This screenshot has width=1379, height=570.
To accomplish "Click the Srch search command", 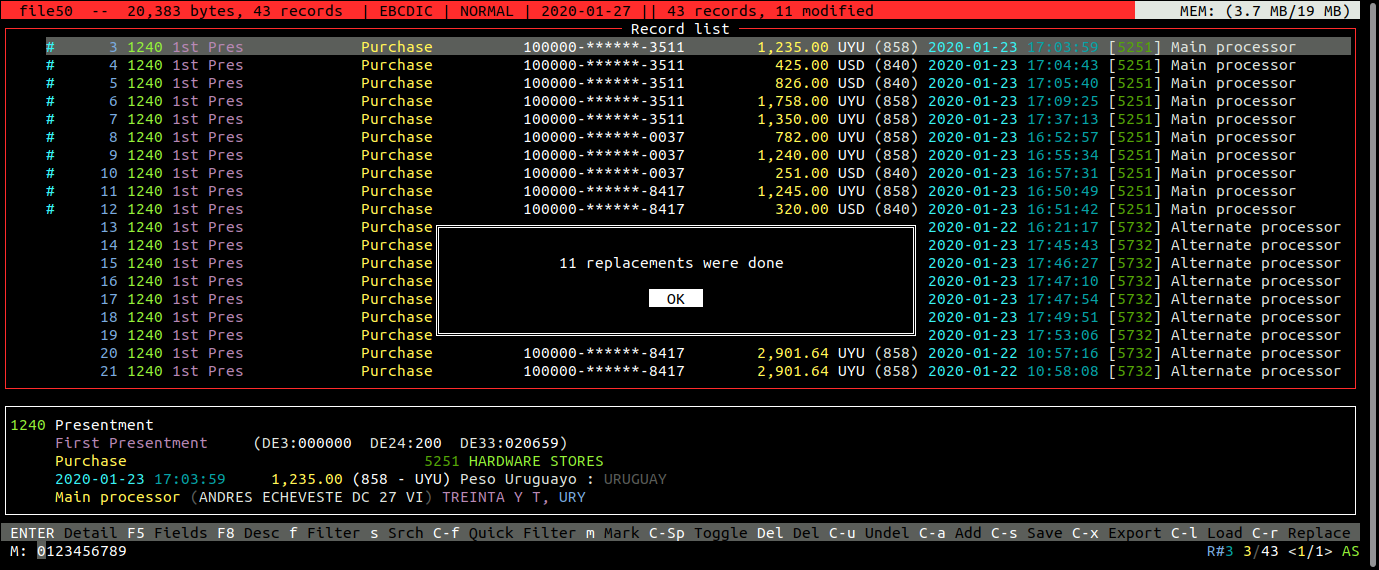I will [405, 533].
